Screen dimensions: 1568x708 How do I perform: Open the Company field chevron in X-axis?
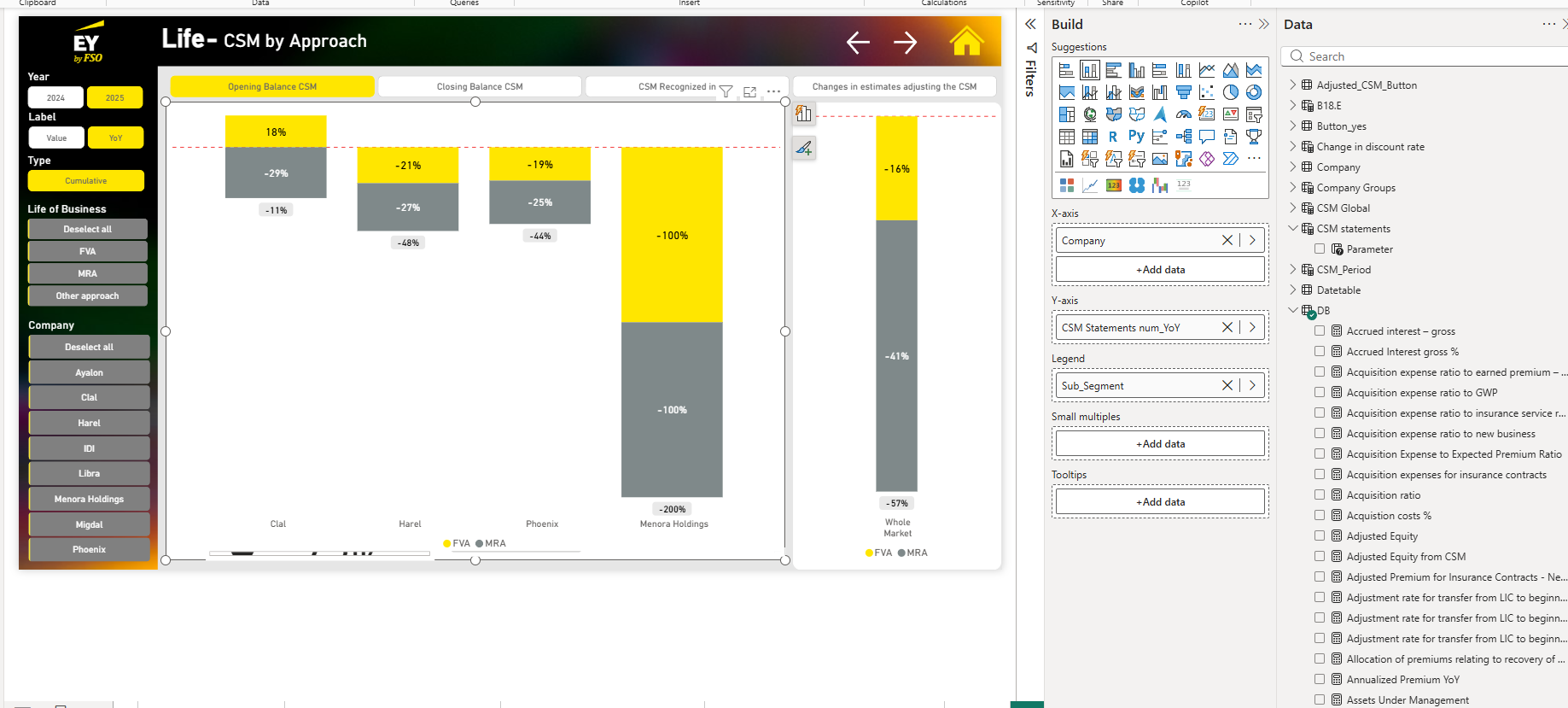tap(1252, 240)
